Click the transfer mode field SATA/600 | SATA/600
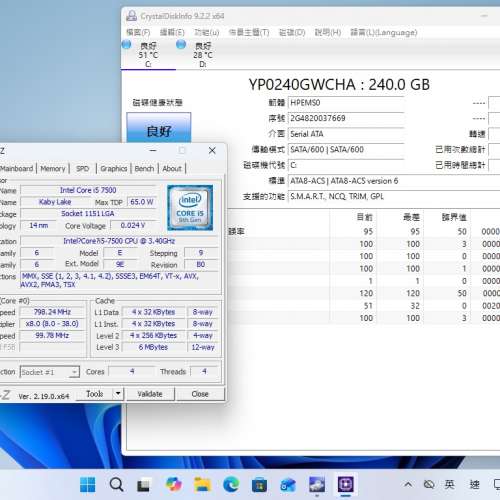The image size is (500, 500). (x=346, y=150)
